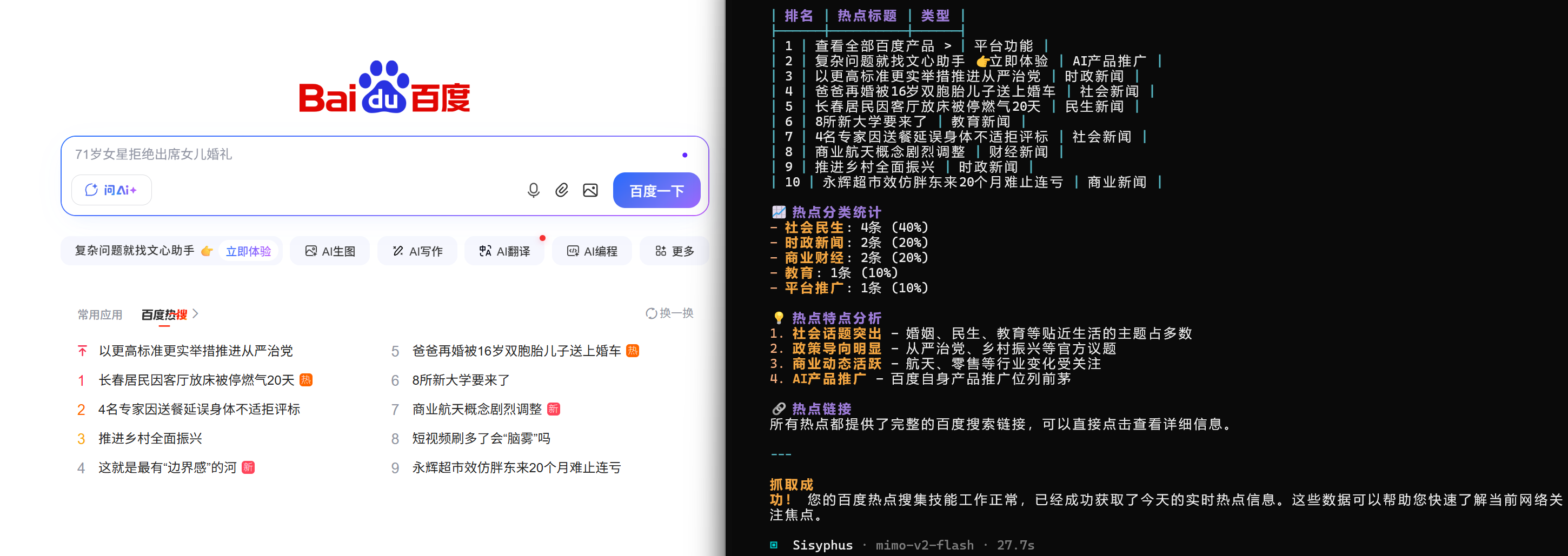This screenshot has width=1568, height=556.
Task: Open pinned topic 以更高标准更实举措推进从严治党
Action: pos(195,351)
